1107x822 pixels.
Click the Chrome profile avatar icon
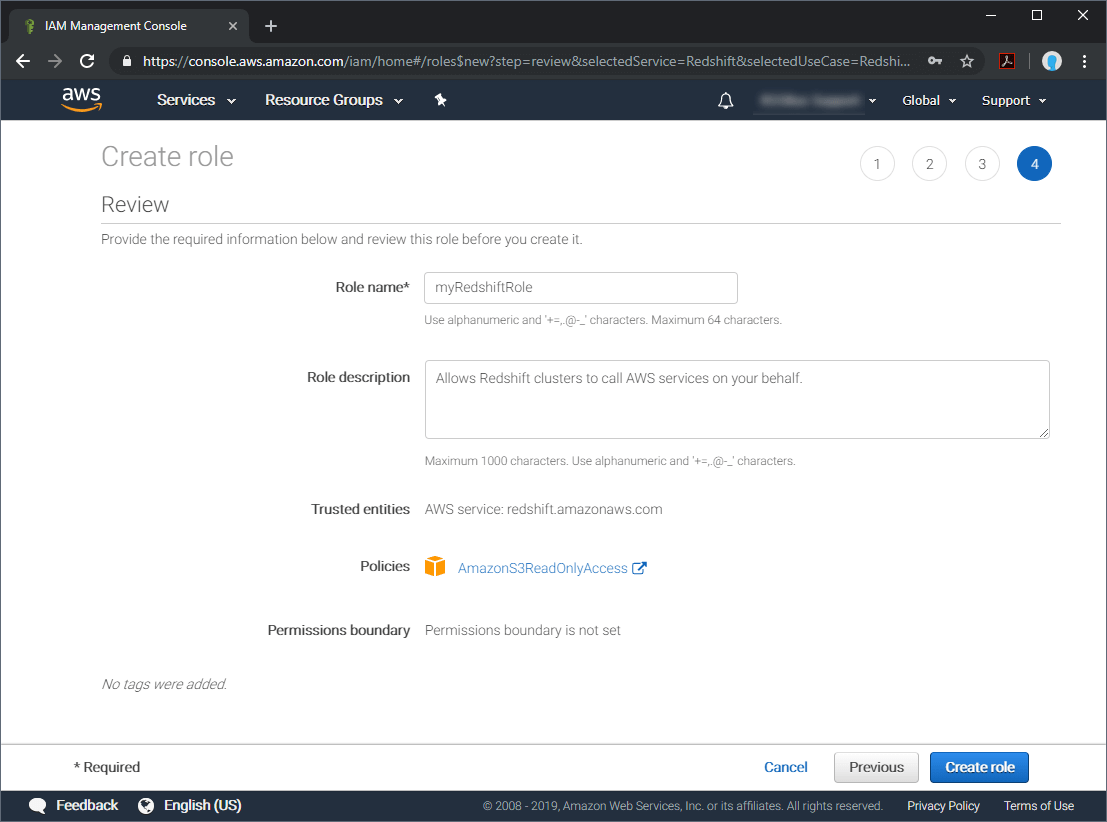tap(1051, 61)
